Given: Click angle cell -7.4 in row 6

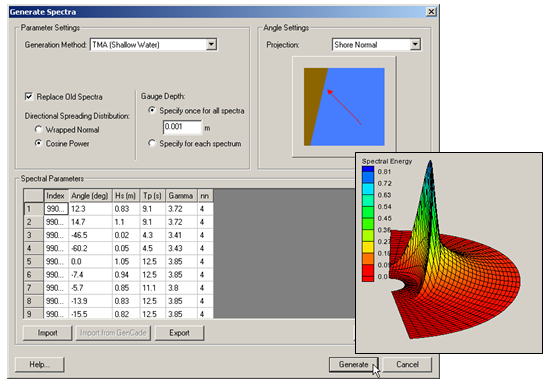Looking at the screenshot, I should click(90, 275).
